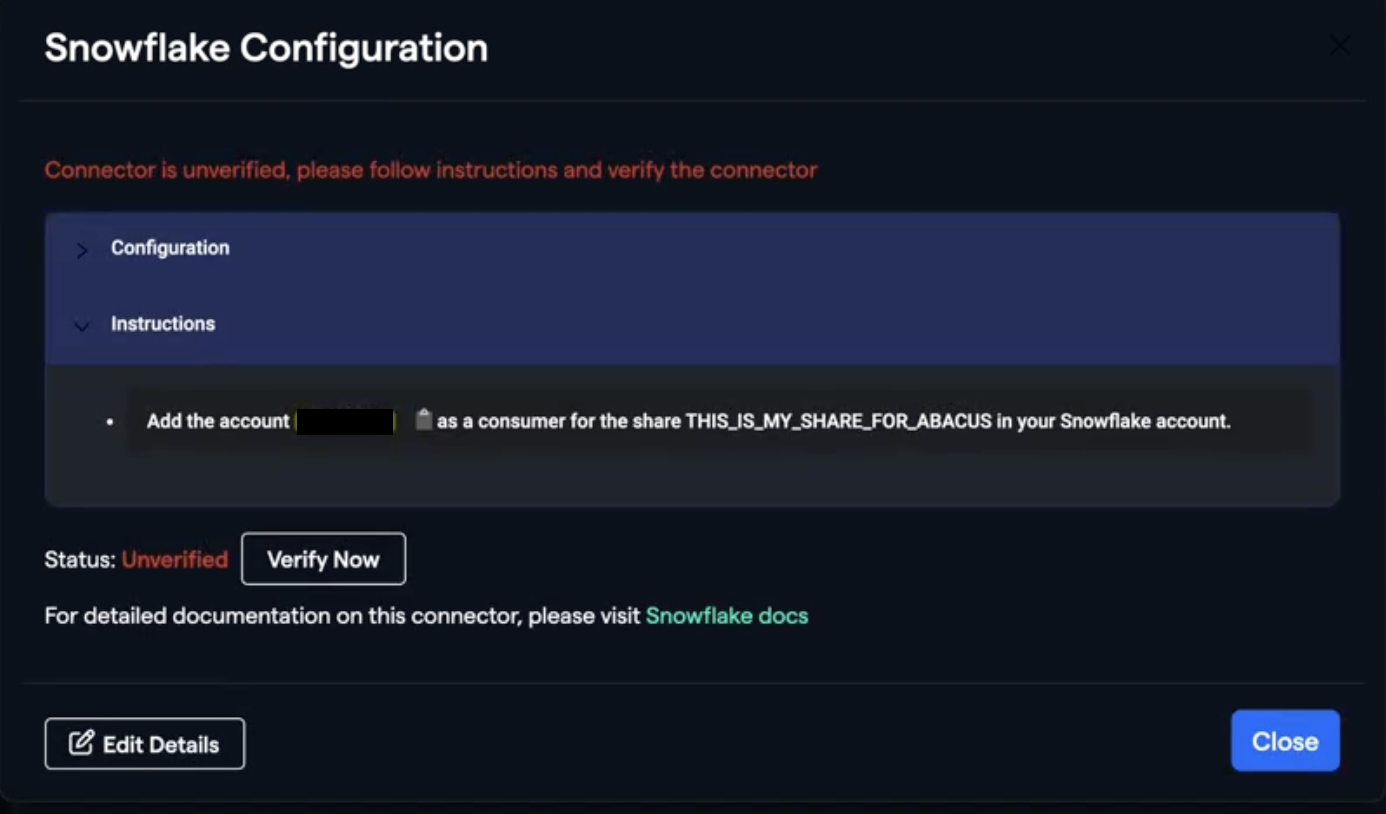
Task: Click the THIS_IS_MY_SHARE_FOR_ABACUS share name
Action: click(838, 421)
